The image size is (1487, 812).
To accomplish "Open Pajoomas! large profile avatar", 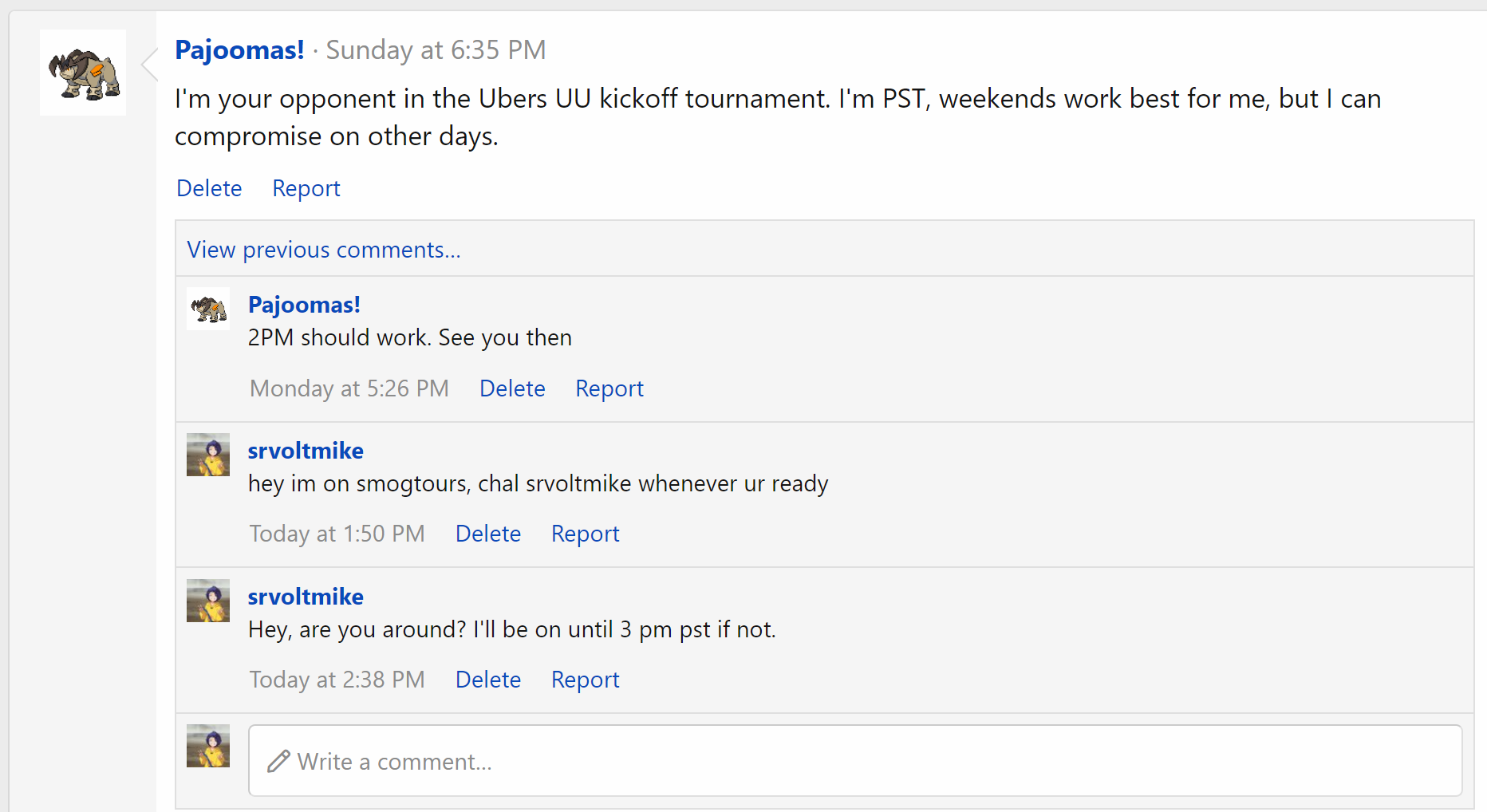I will click(x=83, y=73).
